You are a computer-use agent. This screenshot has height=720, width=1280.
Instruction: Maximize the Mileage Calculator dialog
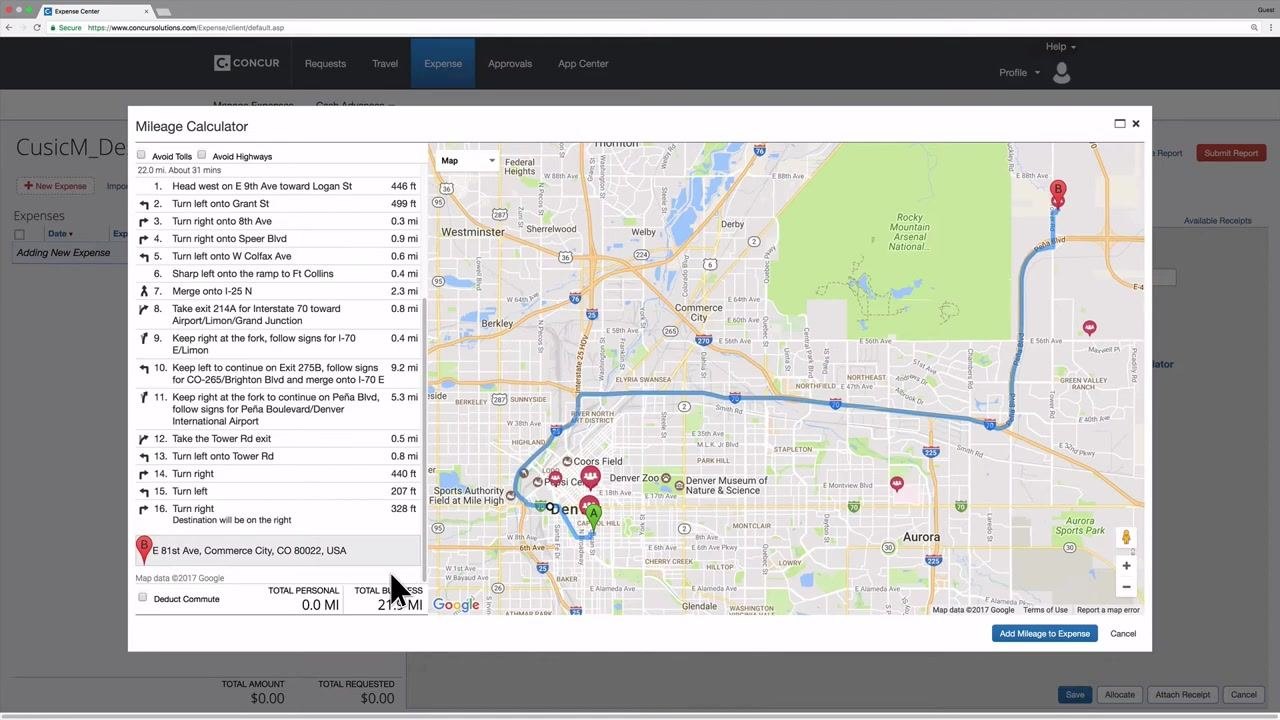point(1120,124)
